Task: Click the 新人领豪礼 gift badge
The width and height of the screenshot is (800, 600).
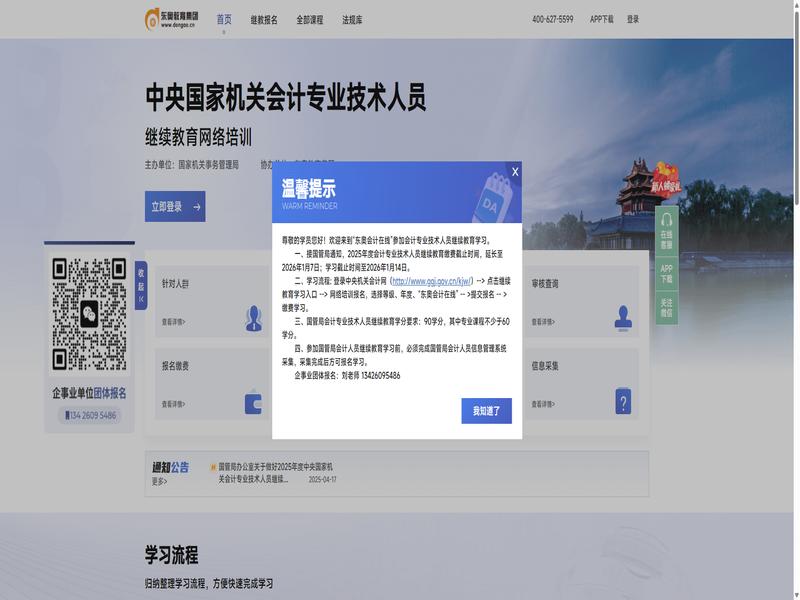Action: 666,182
